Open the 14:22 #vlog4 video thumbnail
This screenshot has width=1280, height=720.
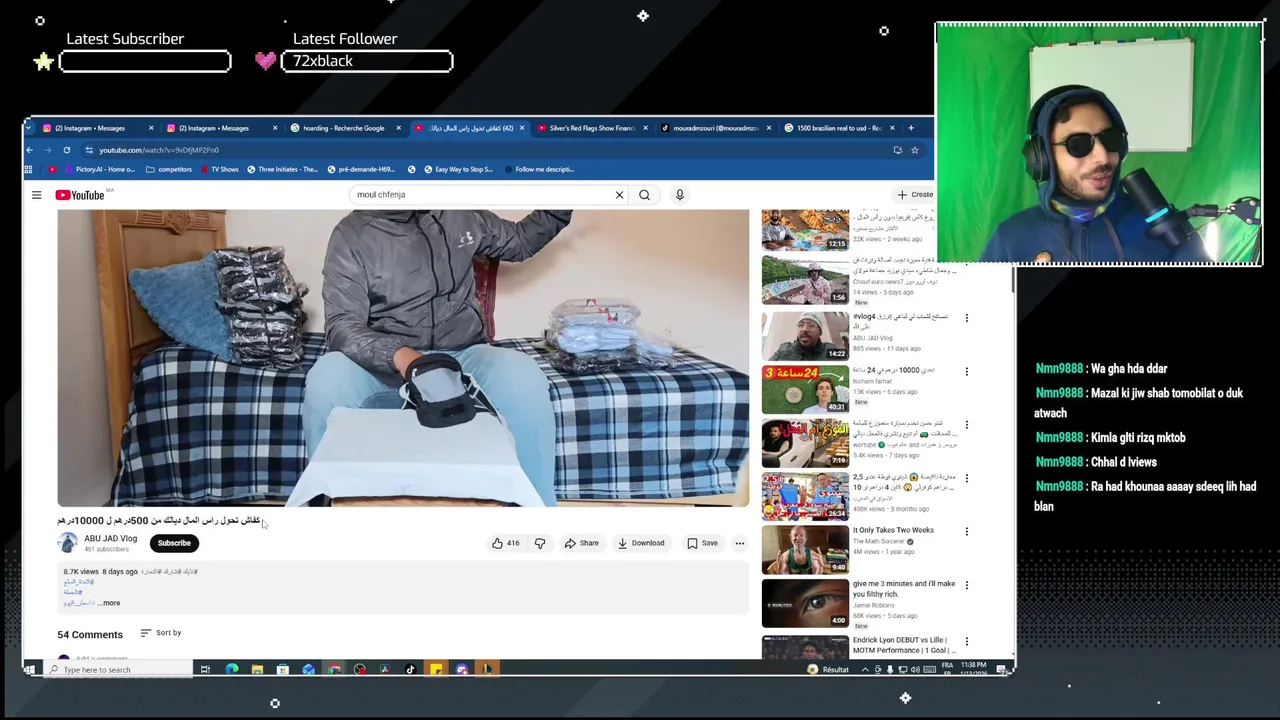point(805,336)
